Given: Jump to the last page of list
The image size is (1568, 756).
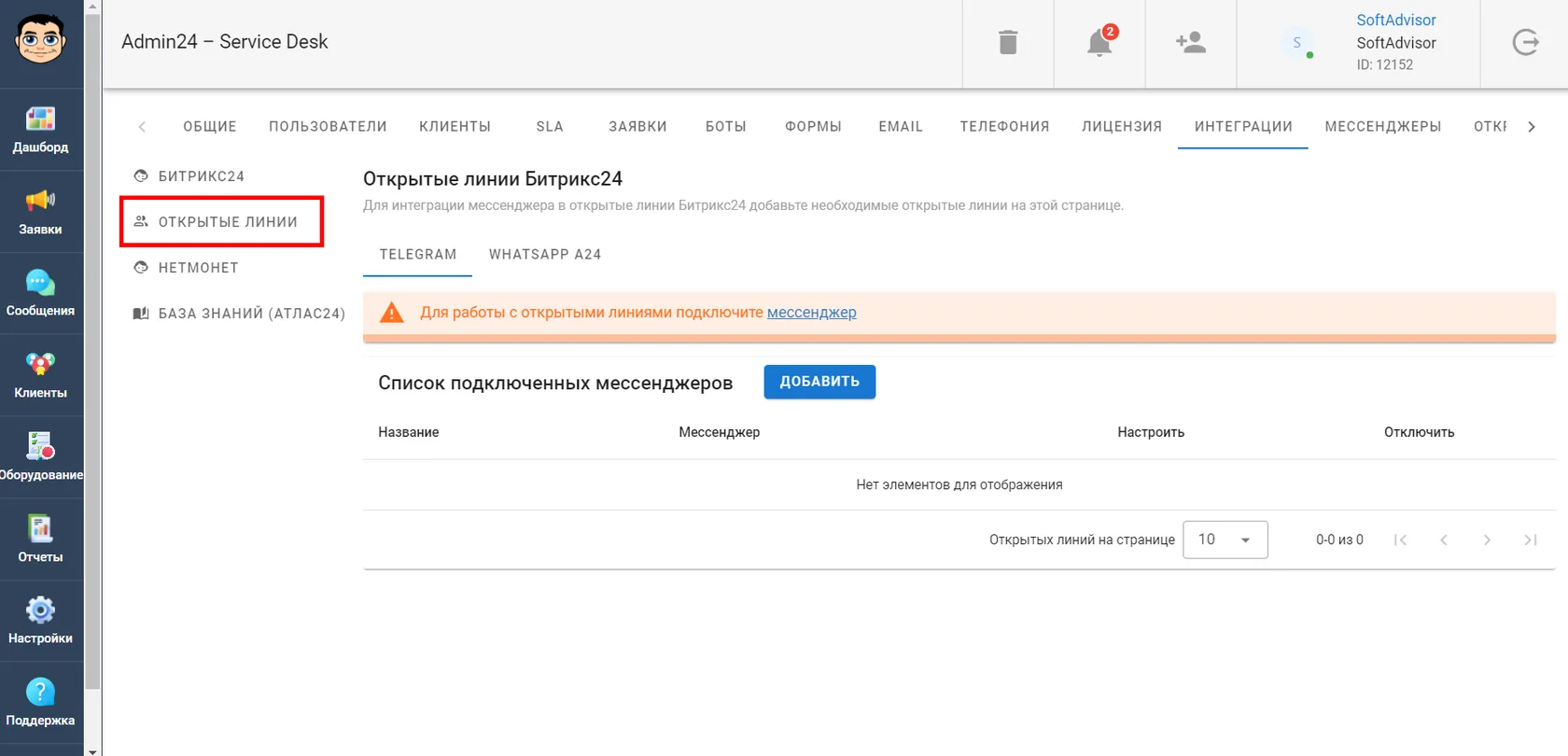Looking at the screenshot, I should tap(1531, 539).
